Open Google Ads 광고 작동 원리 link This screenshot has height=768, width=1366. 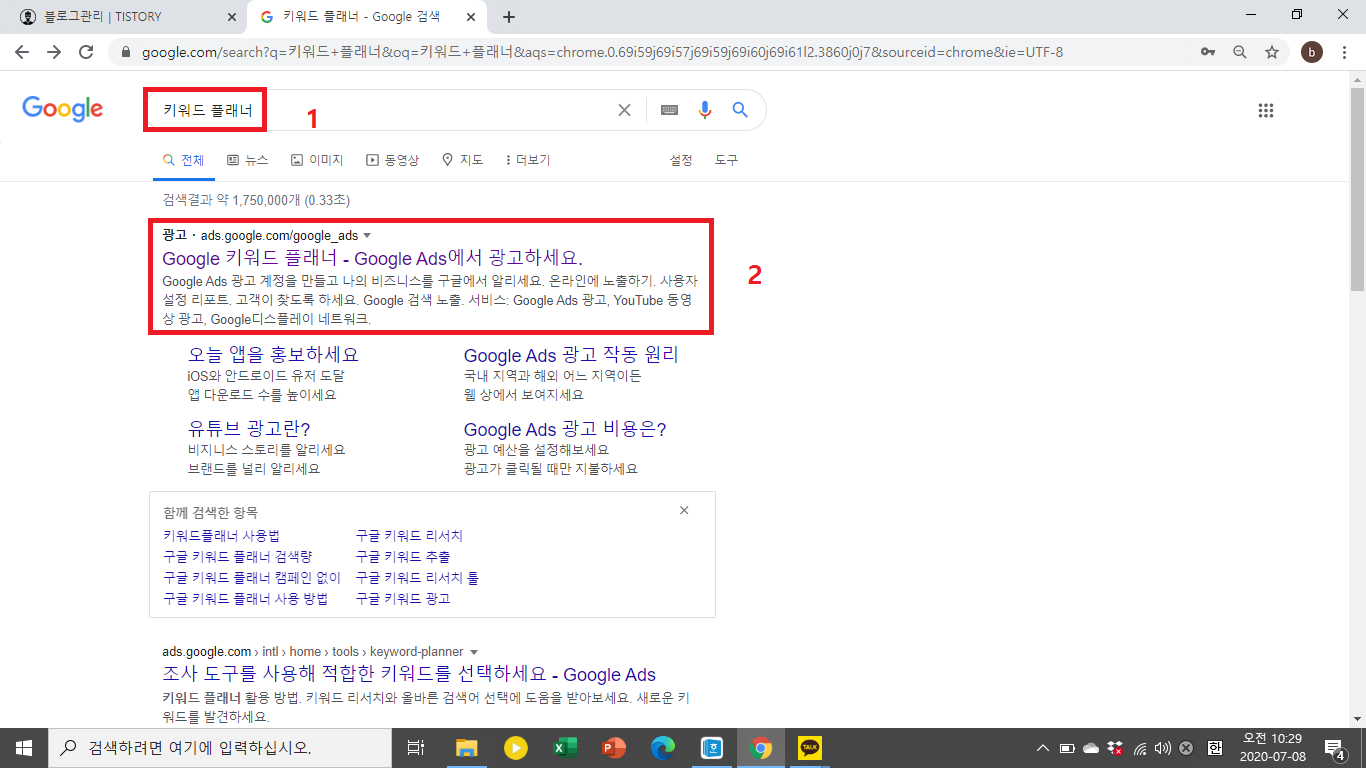(571, 355)
